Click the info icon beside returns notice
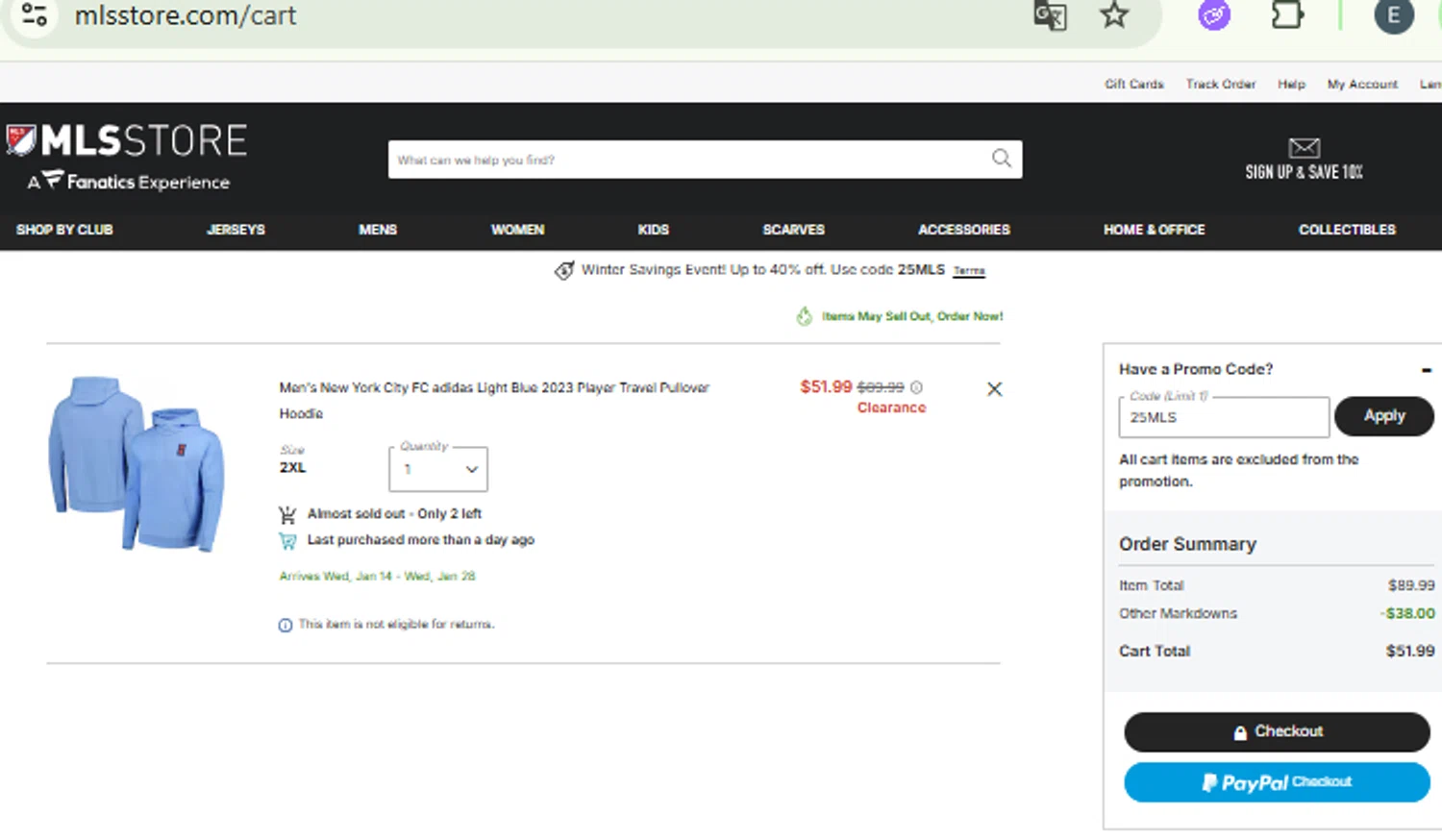Image resolution: width=1442 pixels, height=840 pixels. 286,625
